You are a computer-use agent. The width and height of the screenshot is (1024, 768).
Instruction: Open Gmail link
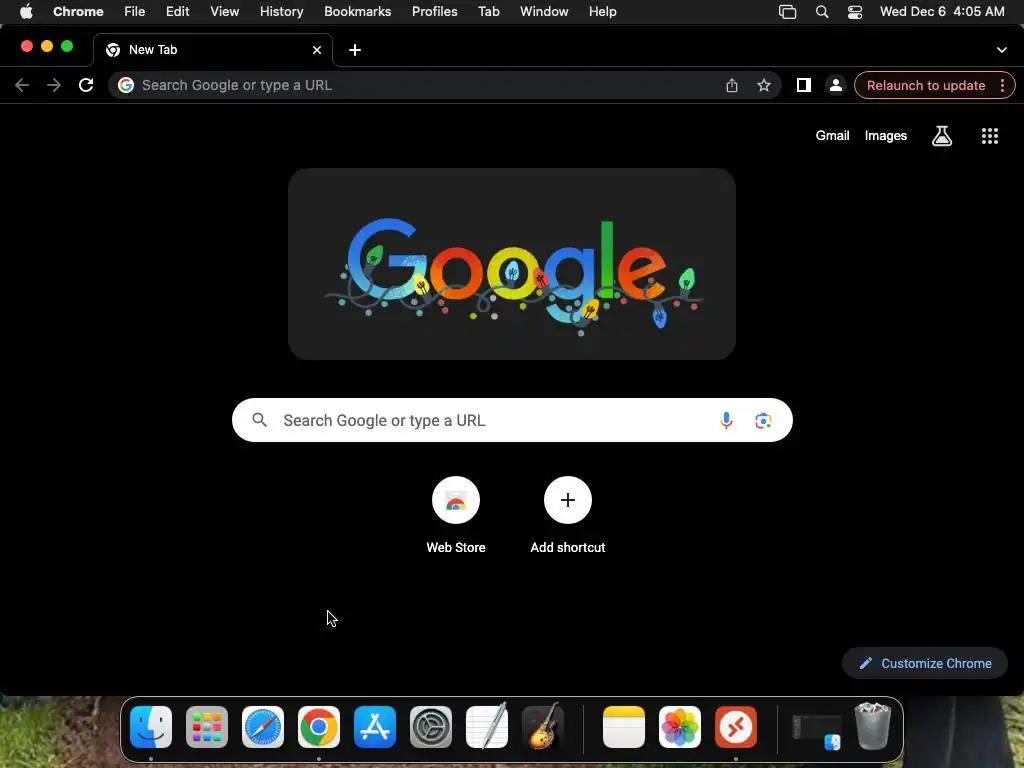coord(832,136)
